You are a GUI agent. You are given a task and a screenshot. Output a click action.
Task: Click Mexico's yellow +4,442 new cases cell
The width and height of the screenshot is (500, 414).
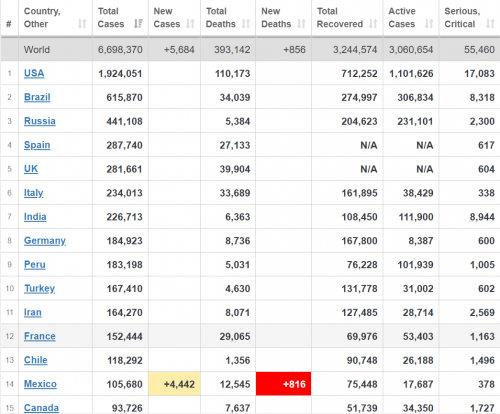[174, 384]
